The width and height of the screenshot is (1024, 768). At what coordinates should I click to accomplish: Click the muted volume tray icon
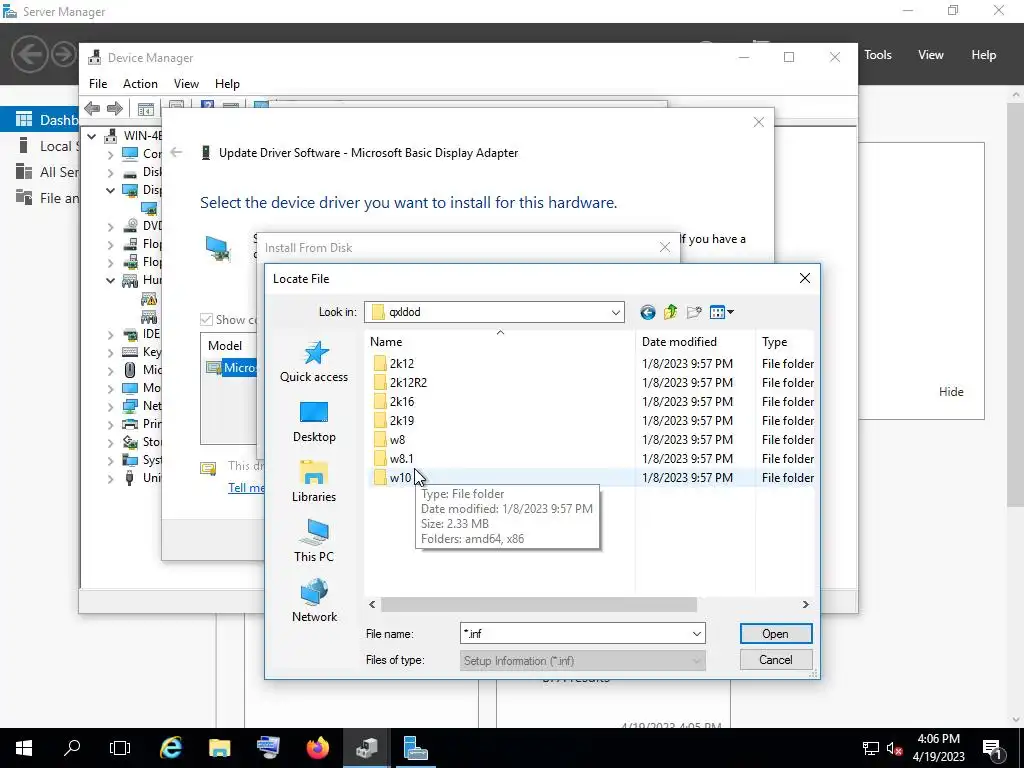tap(895, 748)
